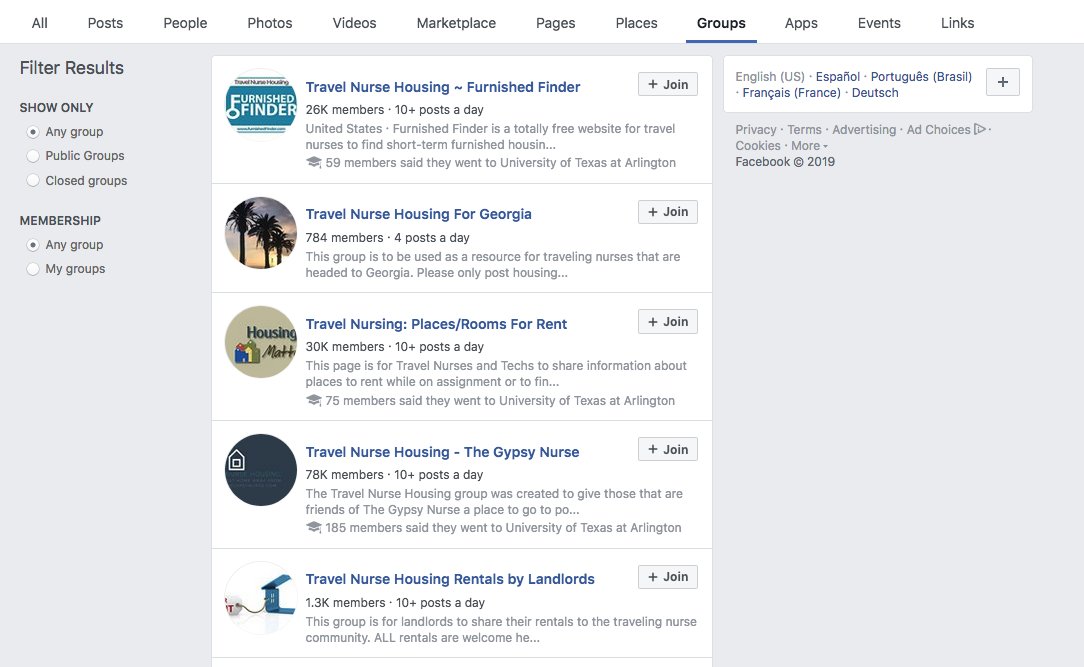Click the plus button to add a language
Image resolution: width=1084 pixels, height=667 pixels.
click(x=1002, y=82)
